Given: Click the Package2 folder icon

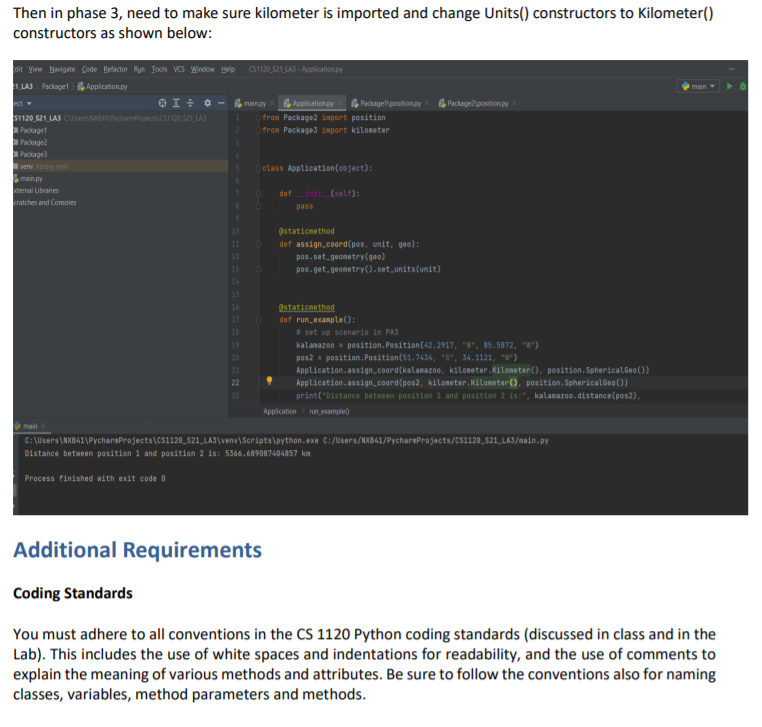Looking at the screenshot, I should (x=16, y=142).
